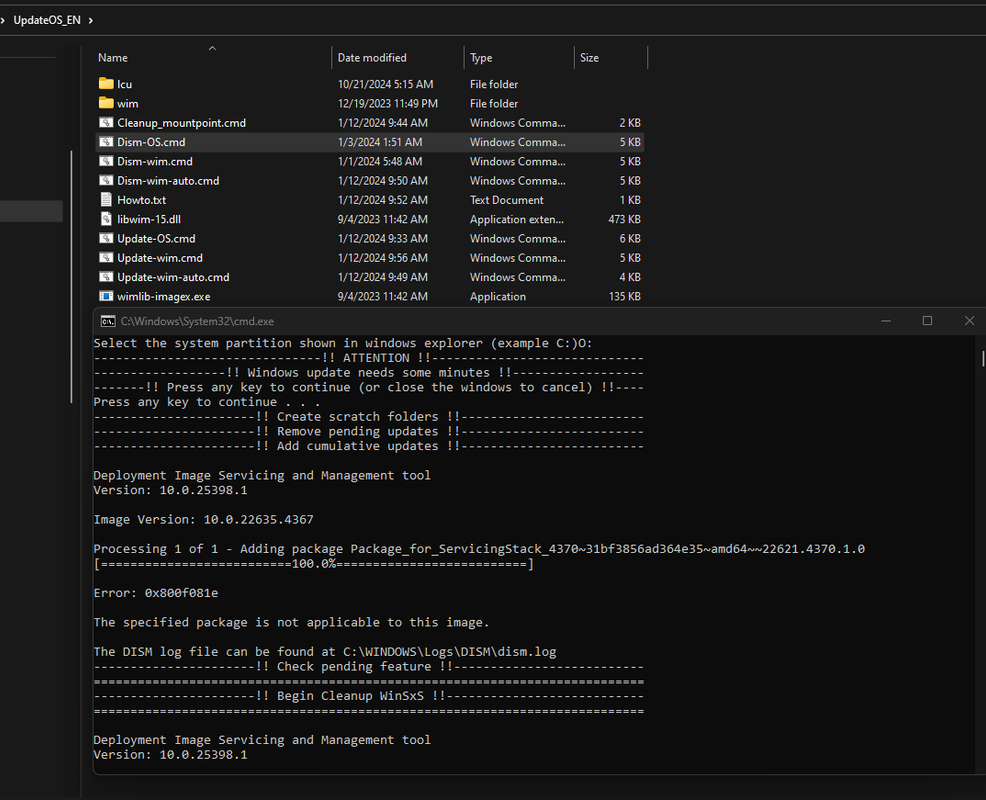Image resolution: width=986 pixels, height=800 pixels.
Task: Click the lcu folder icon
Action: click(x=106, y=84)
